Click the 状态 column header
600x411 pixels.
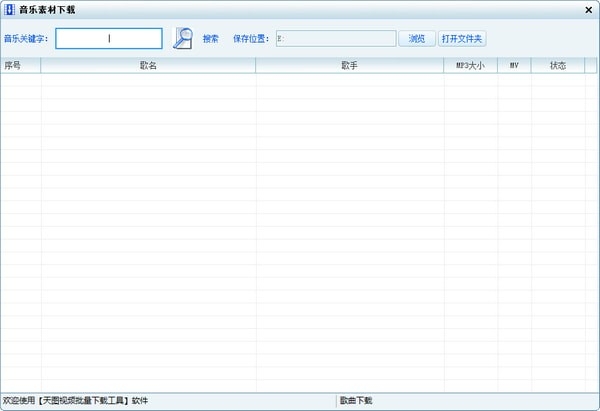point(558,65)
